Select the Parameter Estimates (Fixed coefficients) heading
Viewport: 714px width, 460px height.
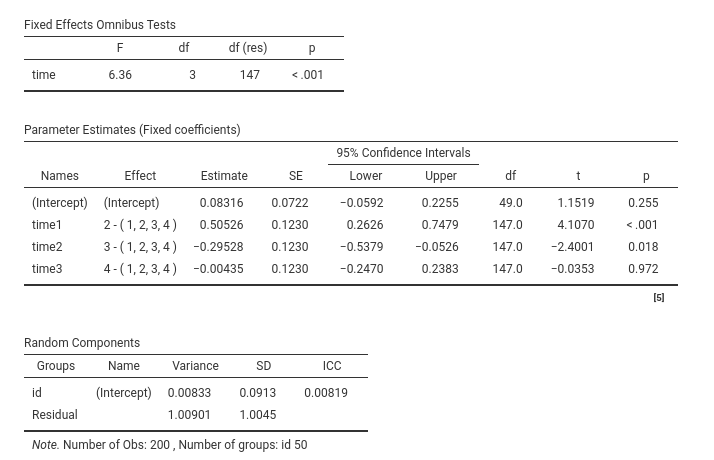[x=132, y=129]
